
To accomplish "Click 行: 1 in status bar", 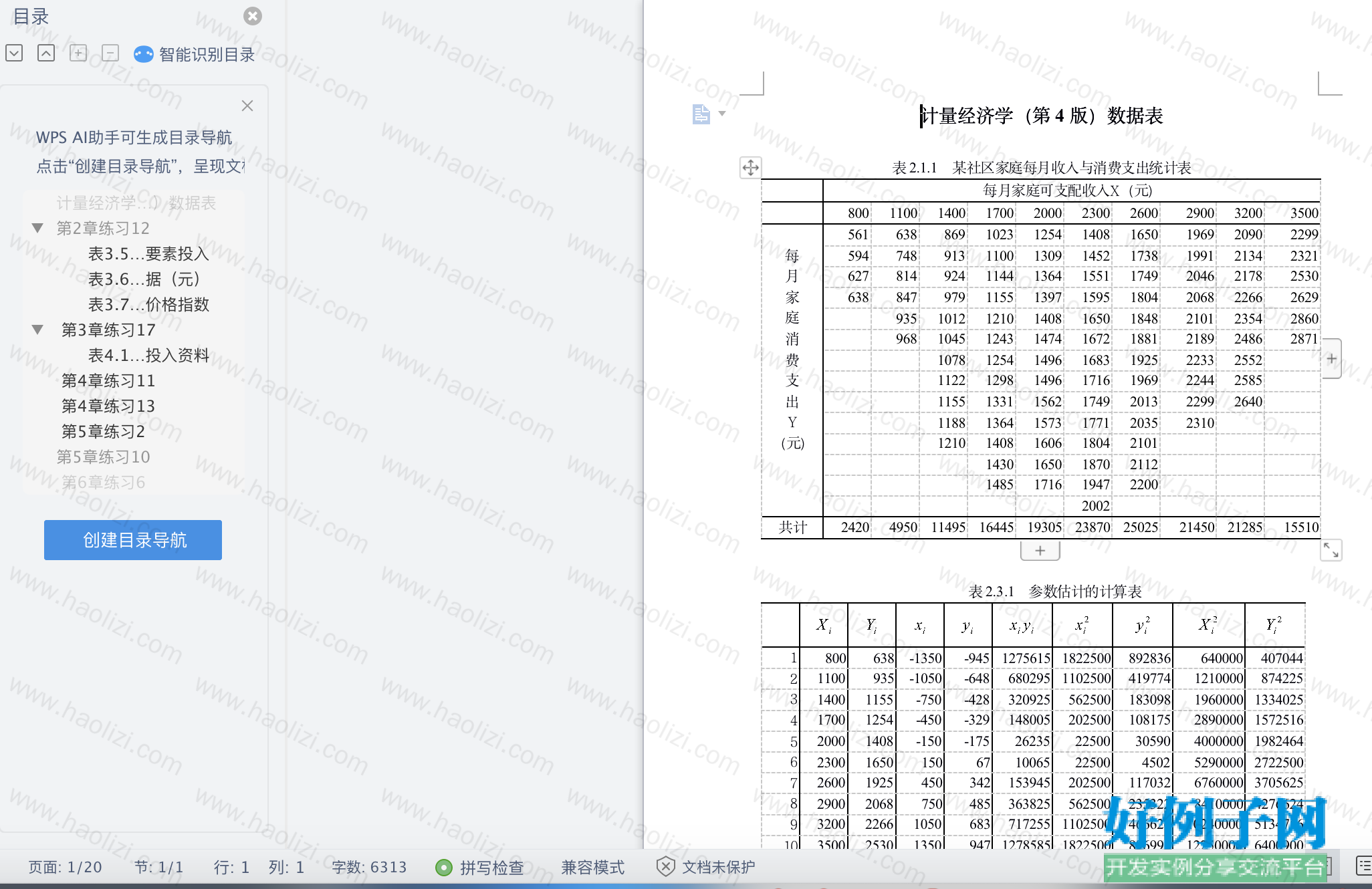I will coord(231,868).
